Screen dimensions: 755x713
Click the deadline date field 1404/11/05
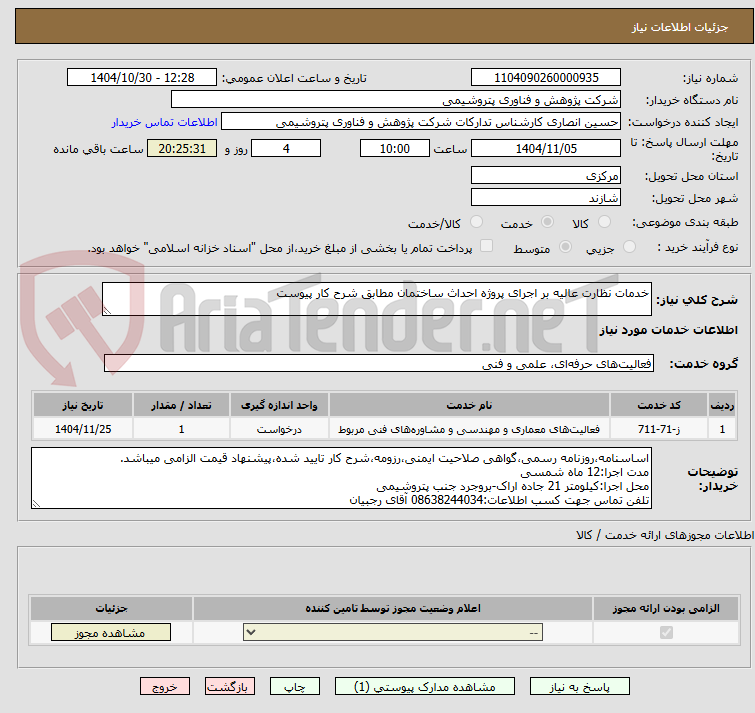coord(546,148)
